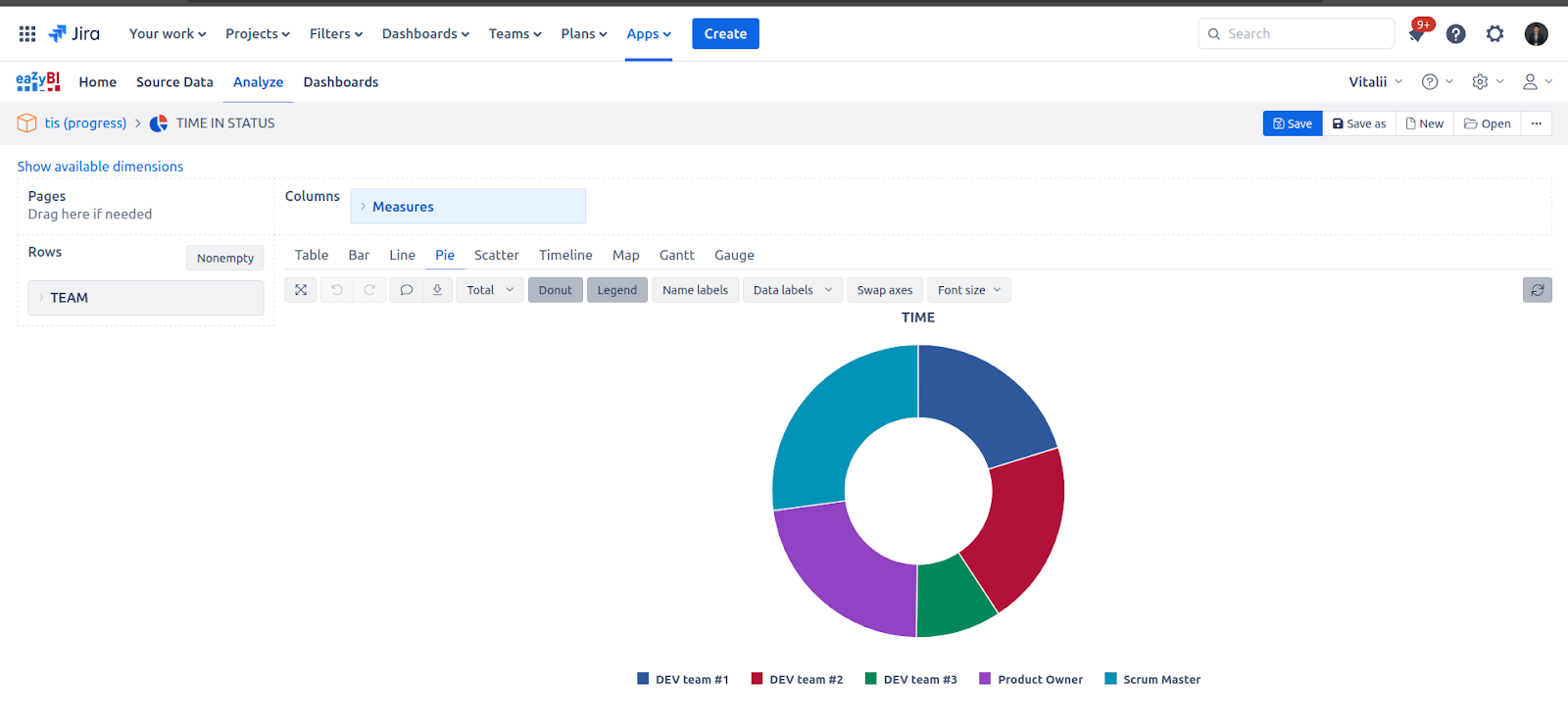Viewport: 1568px width, 728px height.
Task: Export the chart using the download icon
Action: pyautogui.click(x=437, y=290)
